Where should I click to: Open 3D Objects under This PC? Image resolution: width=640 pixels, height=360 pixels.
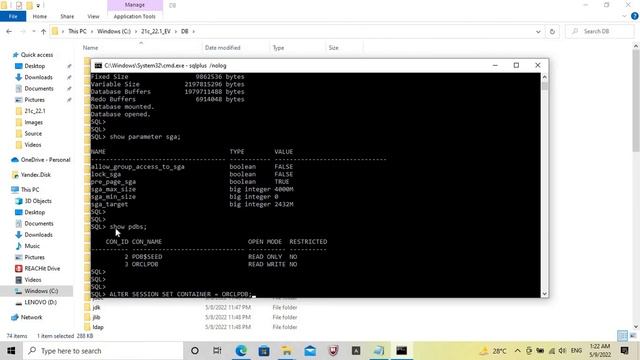tap(38, 201)
